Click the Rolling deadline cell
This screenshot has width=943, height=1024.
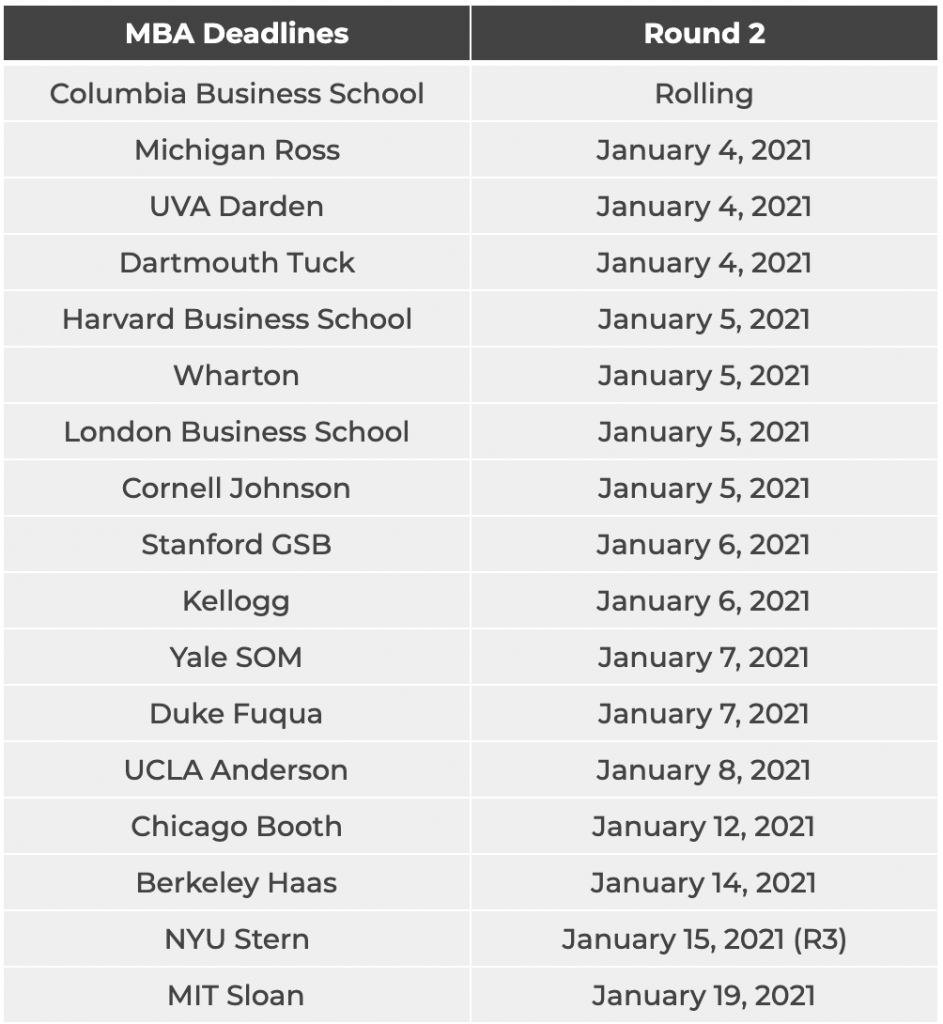pyautogui.click(x=704, y=94)
